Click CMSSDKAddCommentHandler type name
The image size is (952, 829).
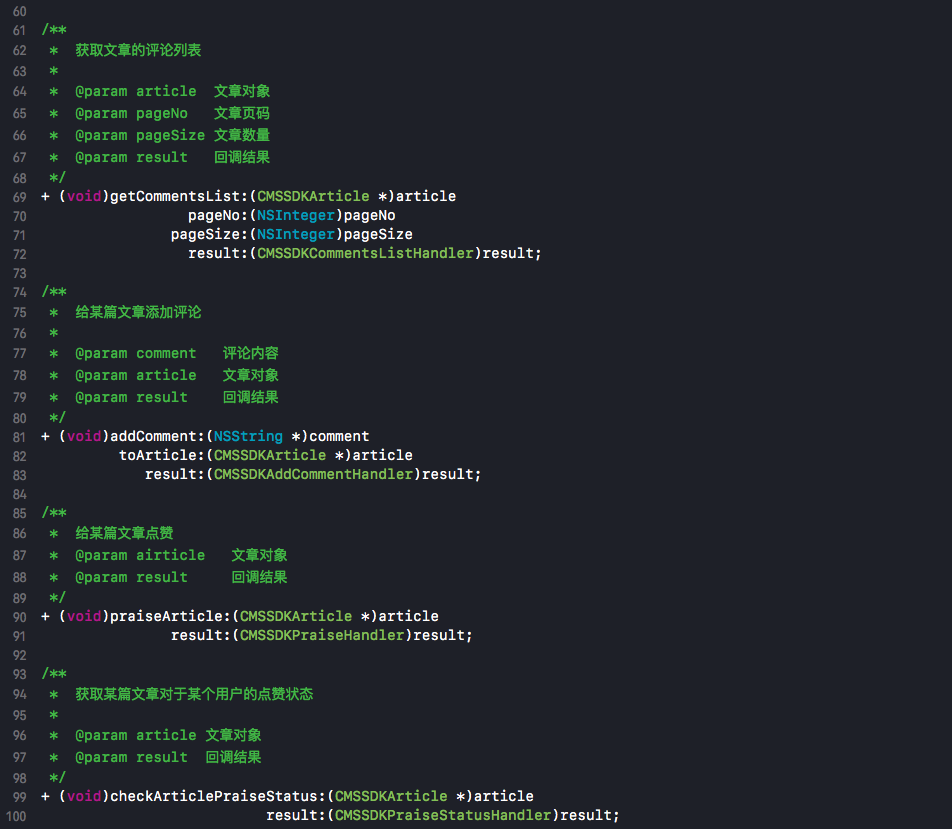[313, 474]
